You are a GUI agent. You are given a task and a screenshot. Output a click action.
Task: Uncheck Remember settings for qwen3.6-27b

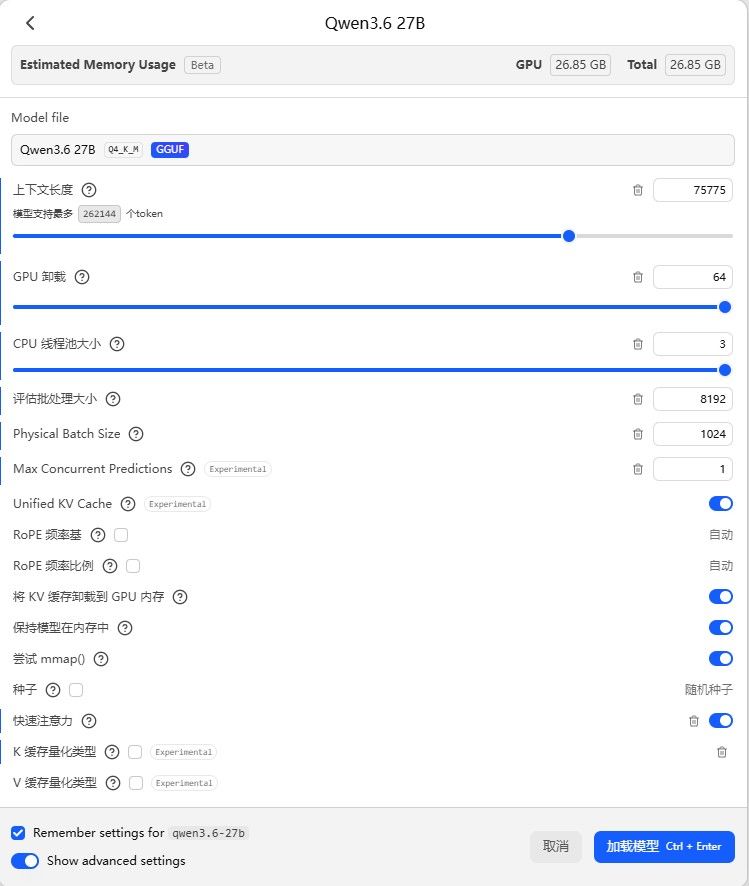click(18, 833)
